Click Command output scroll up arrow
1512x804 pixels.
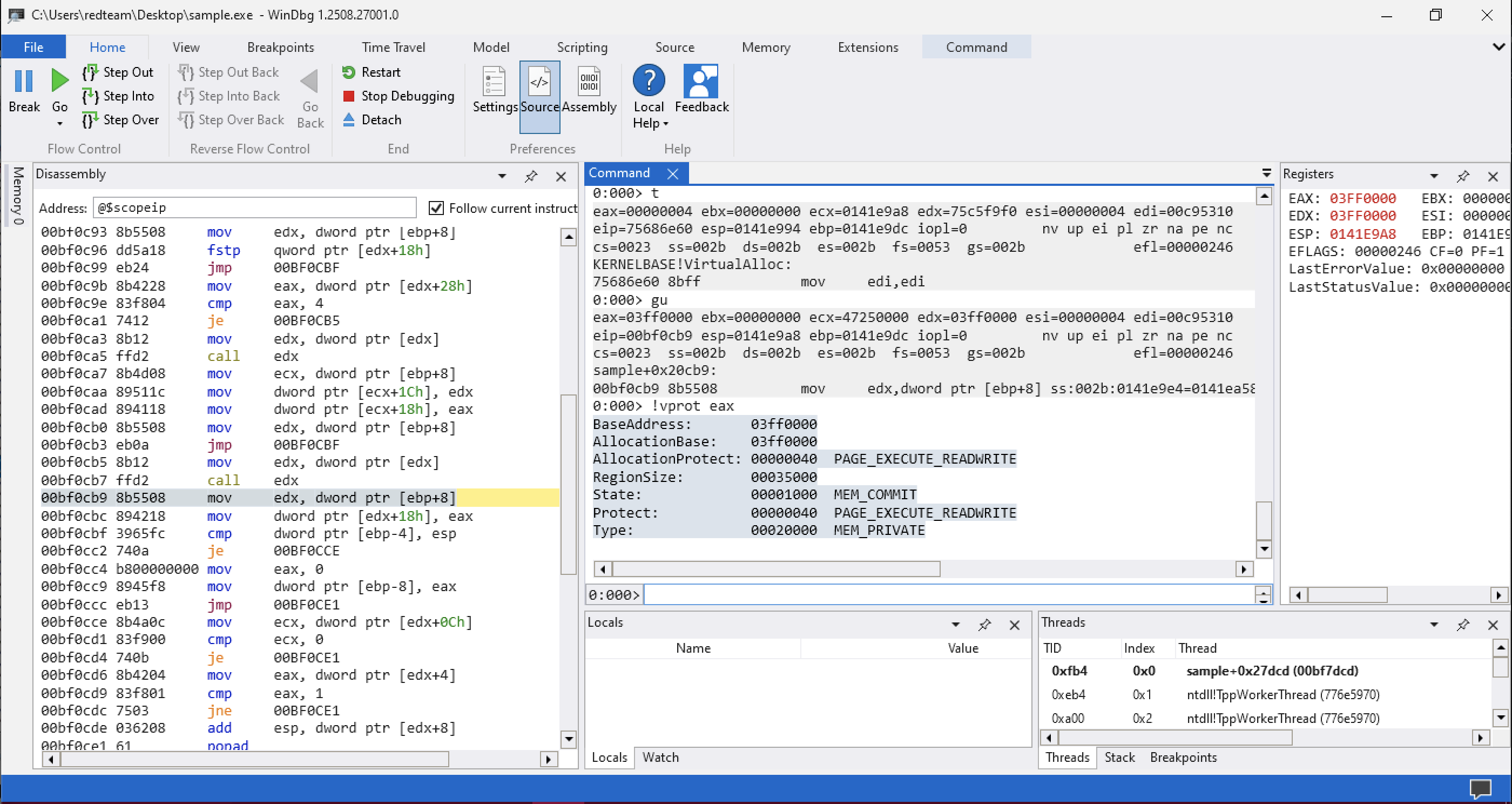(1264, 196)
